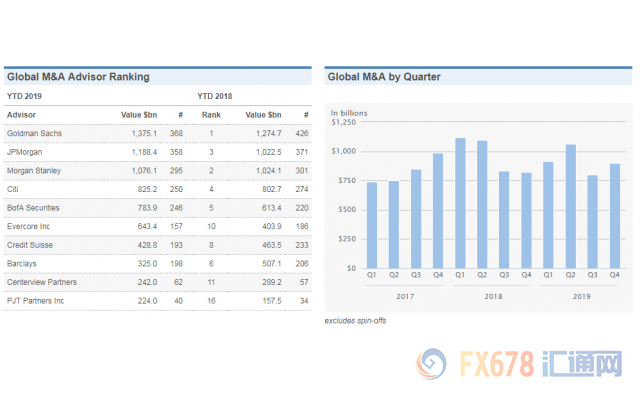
Task: Select the Citi row name
Action: [x=13, y=189]
